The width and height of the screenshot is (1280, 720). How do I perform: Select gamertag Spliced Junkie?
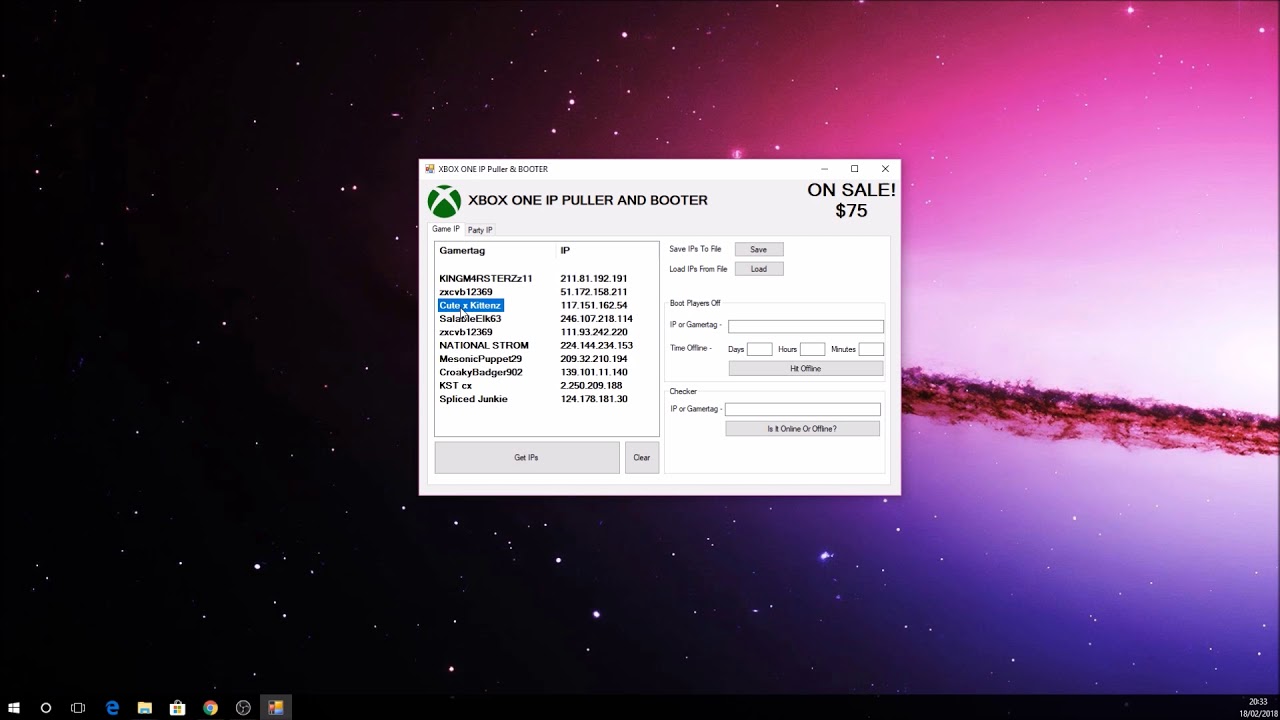click(473, 399)
